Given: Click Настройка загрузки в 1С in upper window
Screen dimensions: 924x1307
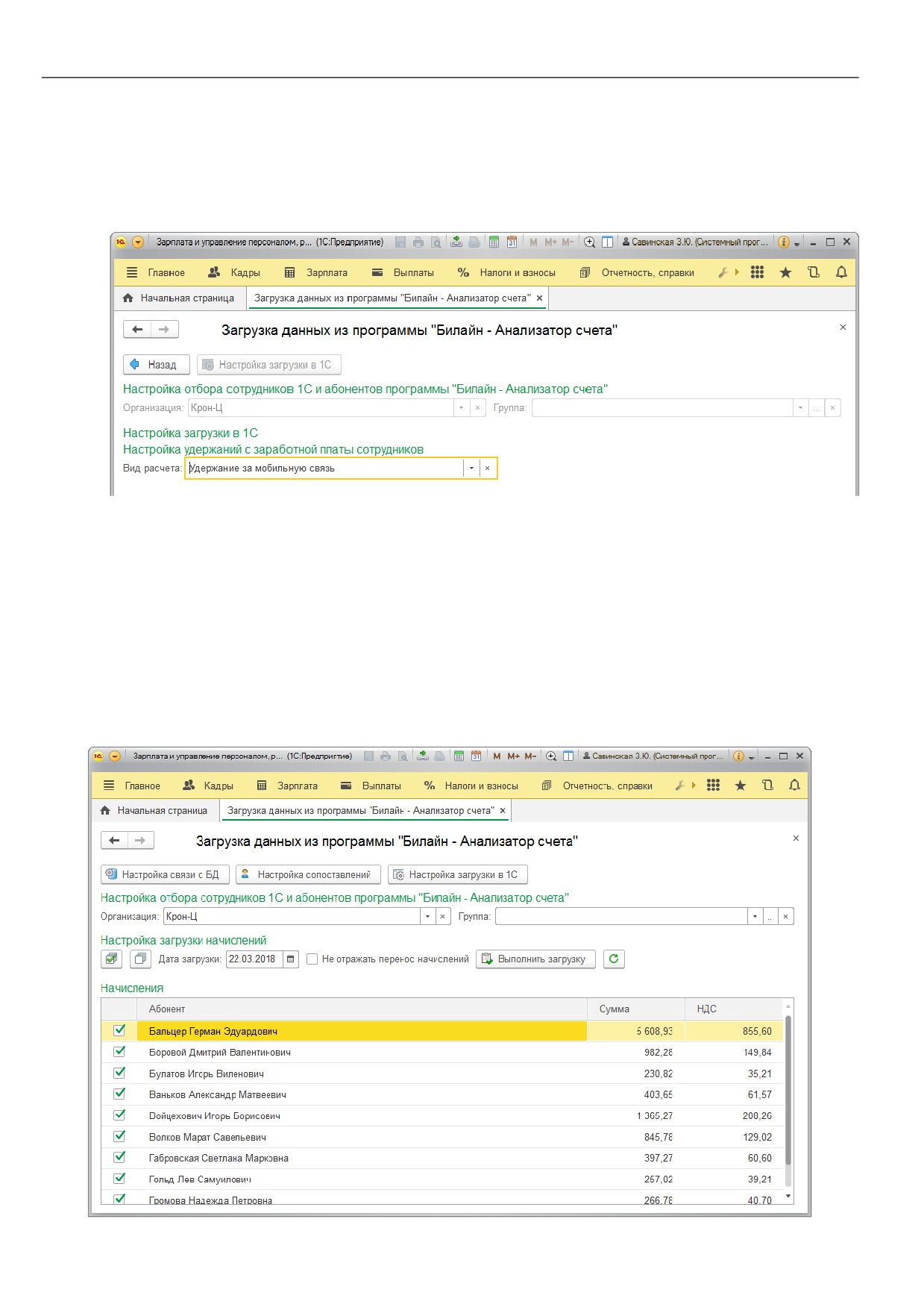Looking at the screenshot, I should click(x=269, y=365).
